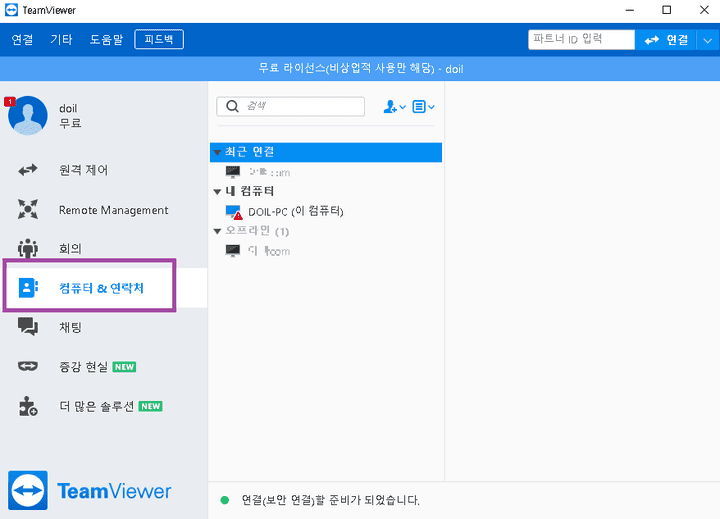Click the augmented reality headset icon

coord(28,366)
